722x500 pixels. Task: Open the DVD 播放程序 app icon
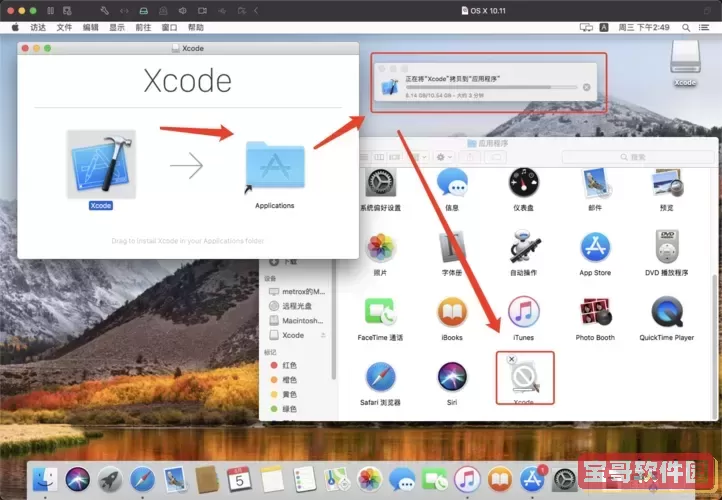click(667, 248)
